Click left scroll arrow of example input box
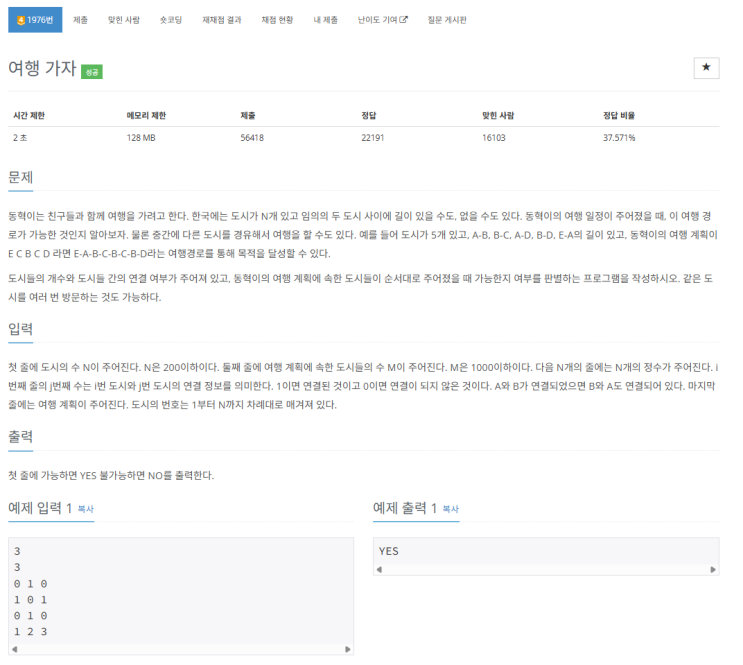 click(x=15, y=649)
